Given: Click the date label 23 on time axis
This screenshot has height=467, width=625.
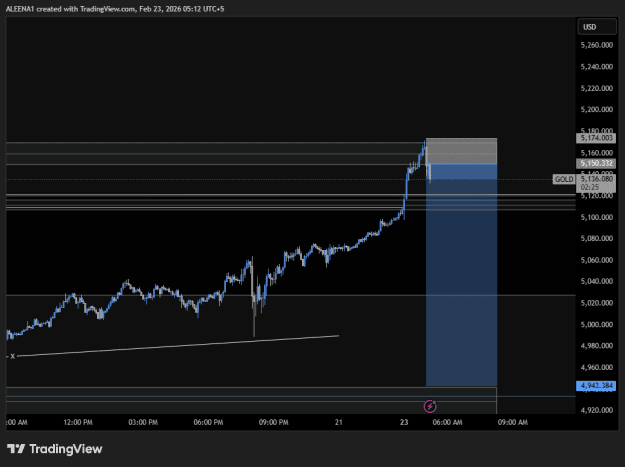Looking at the screenshot, I should 404,422.
